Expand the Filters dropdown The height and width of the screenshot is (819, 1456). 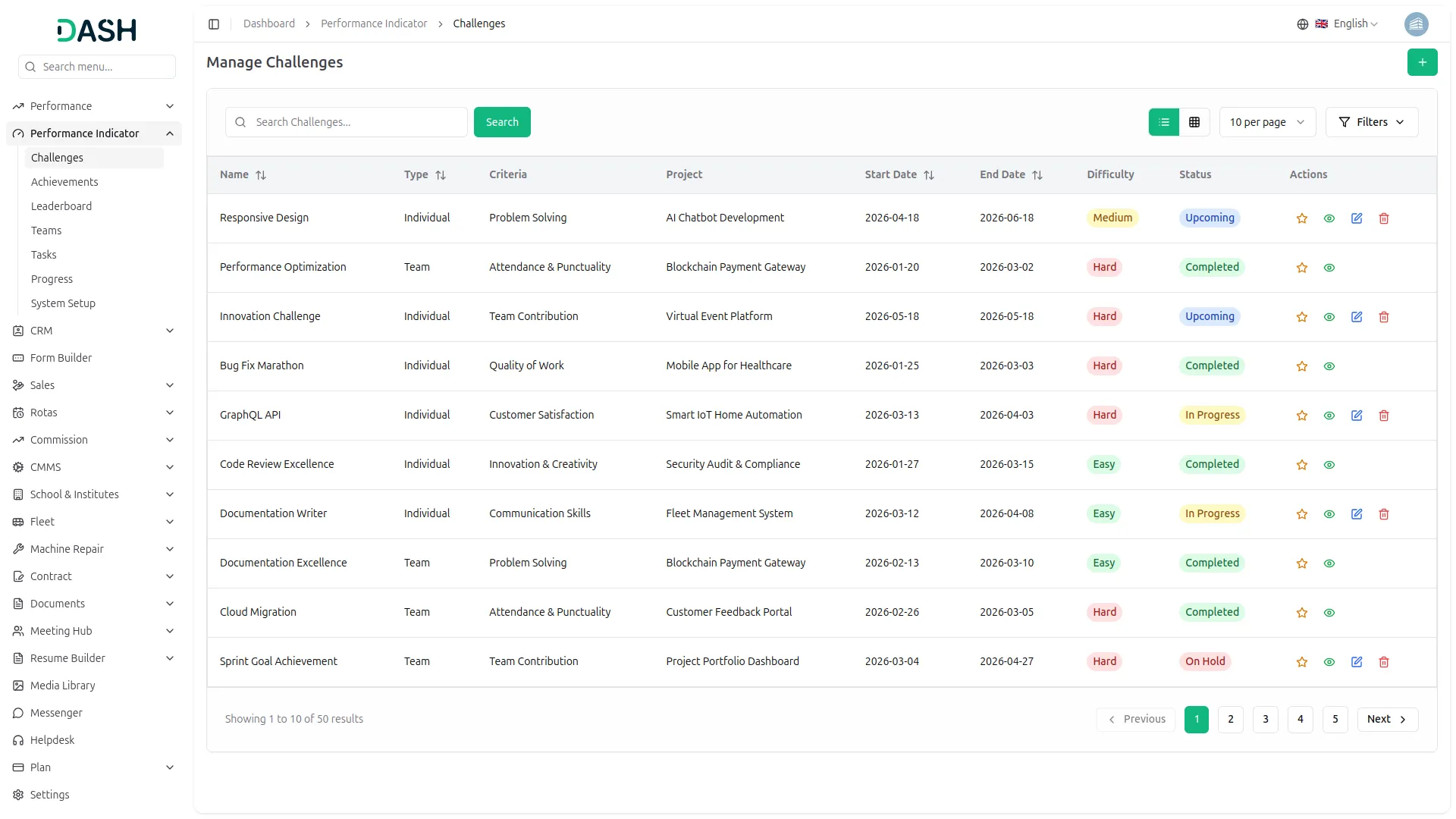tap(1372, 122)
